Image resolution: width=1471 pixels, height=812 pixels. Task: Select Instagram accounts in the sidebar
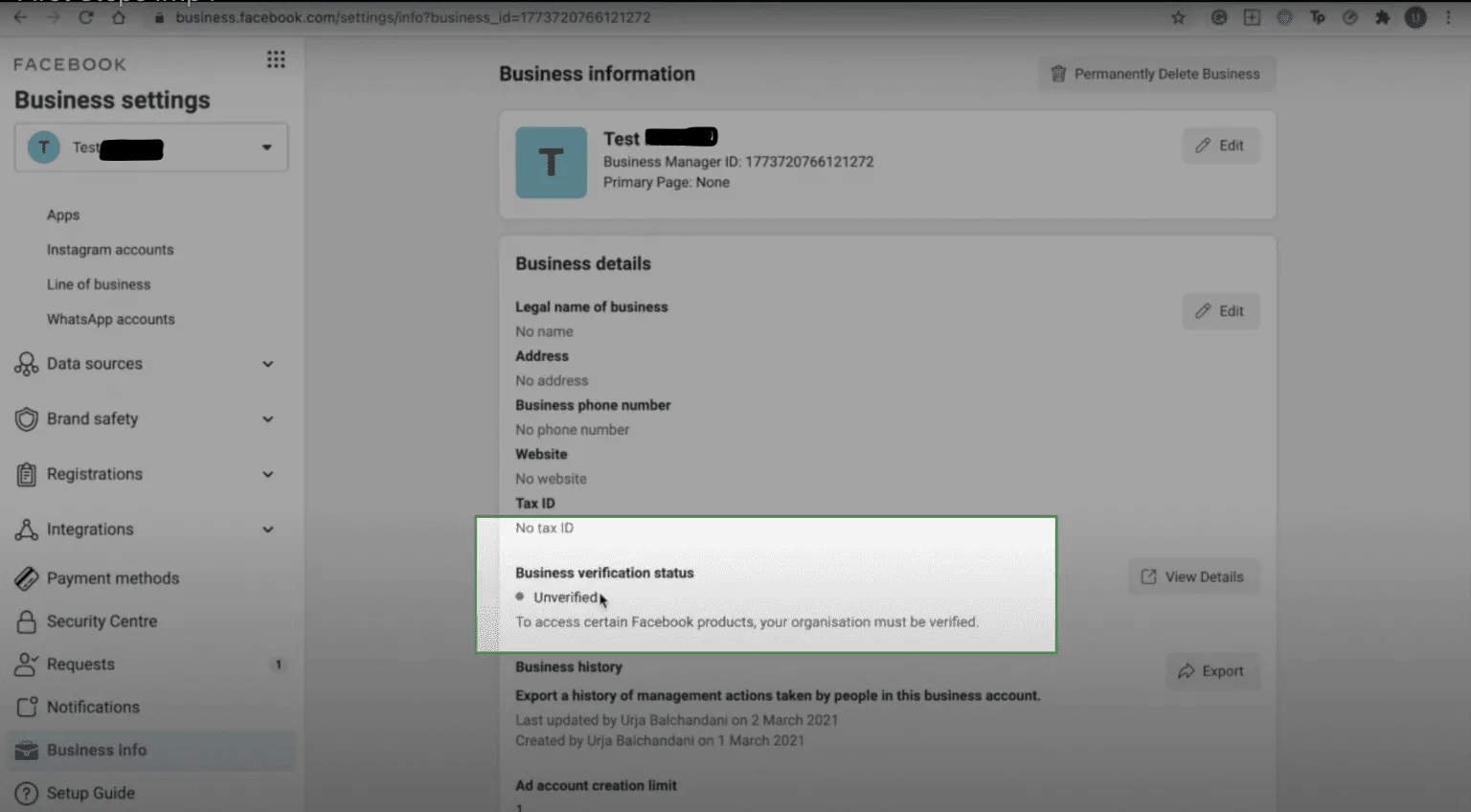coord(110,250)
